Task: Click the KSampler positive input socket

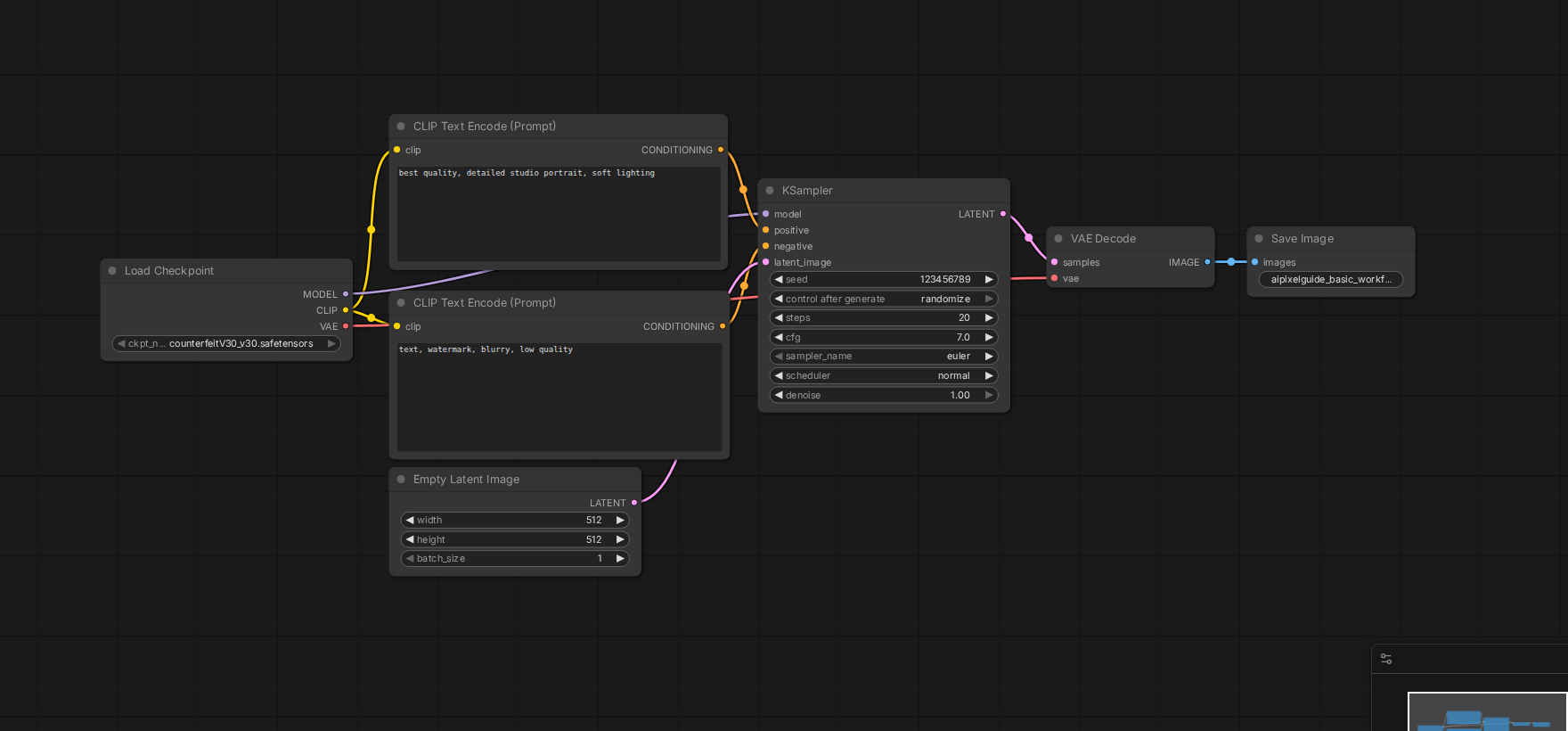Action: tap(766, 230)
